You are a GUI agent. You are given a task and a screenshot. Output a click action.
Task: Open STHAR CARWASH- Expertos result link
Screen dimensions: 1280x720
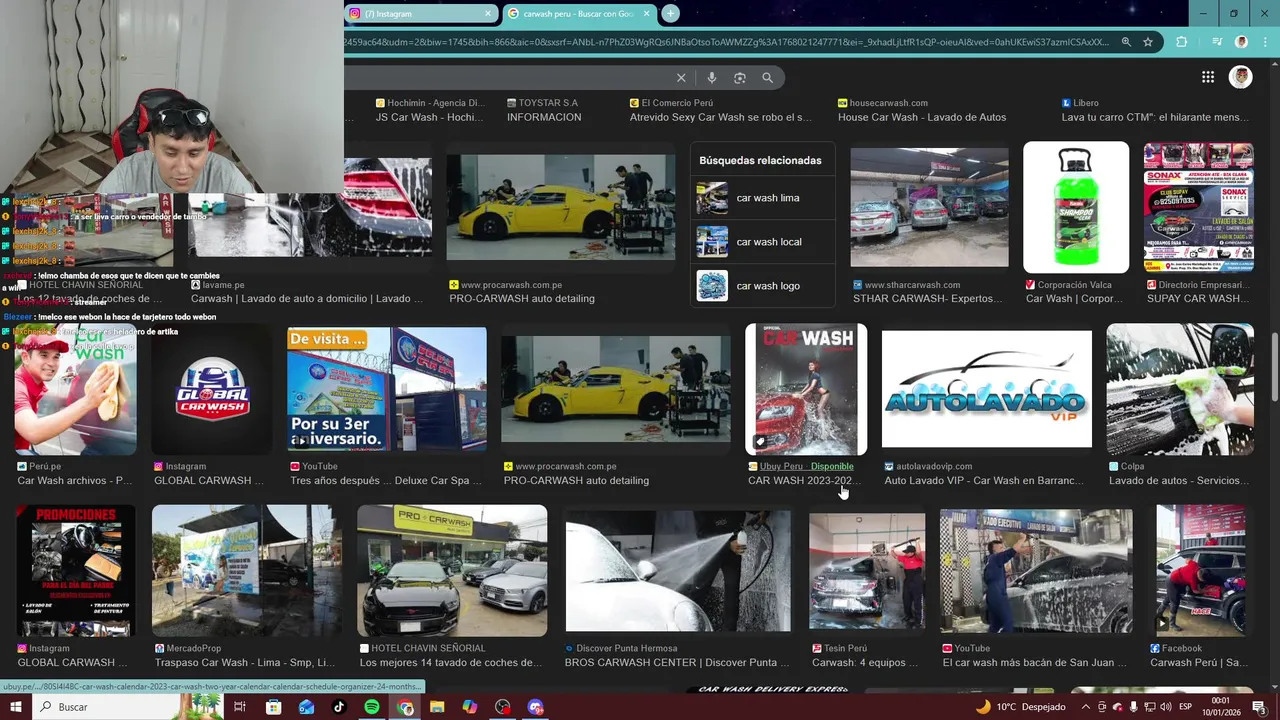927,299
